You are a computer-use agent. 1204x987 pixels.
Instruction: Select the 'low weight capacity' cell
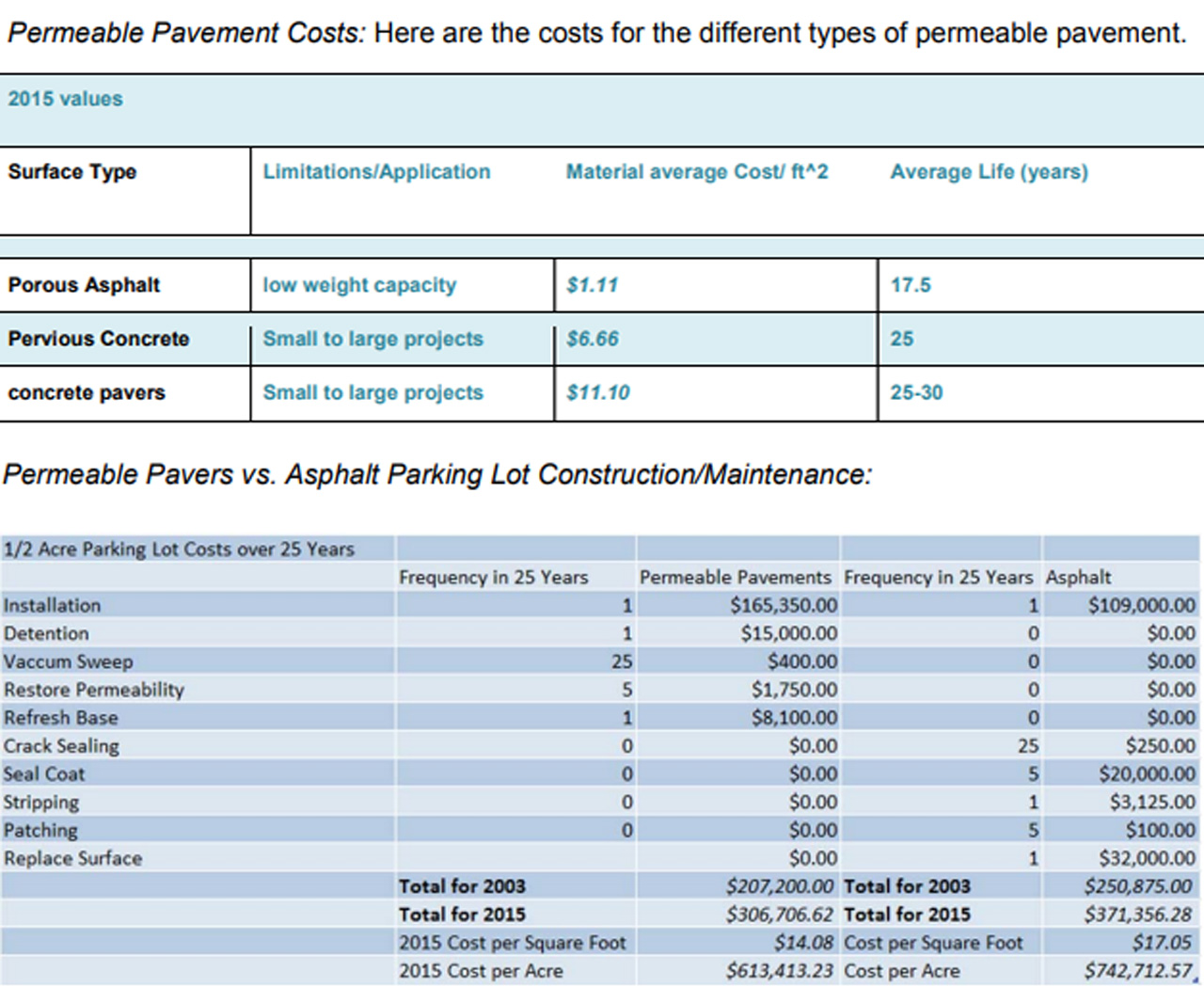click(x=359, y=285)
